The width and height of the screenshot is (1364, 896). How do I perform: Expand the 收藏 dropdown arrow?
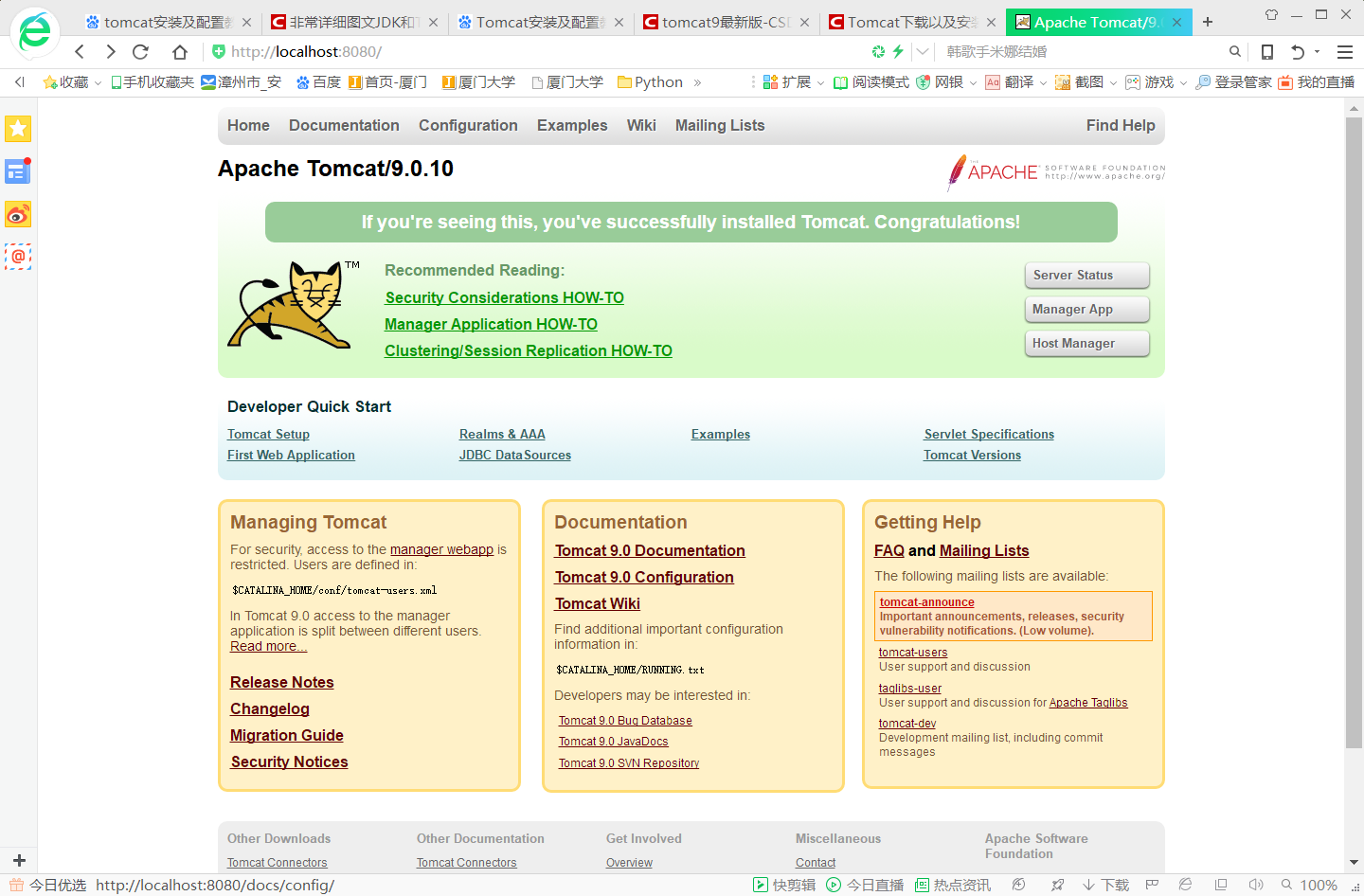[x=97, y=83]
